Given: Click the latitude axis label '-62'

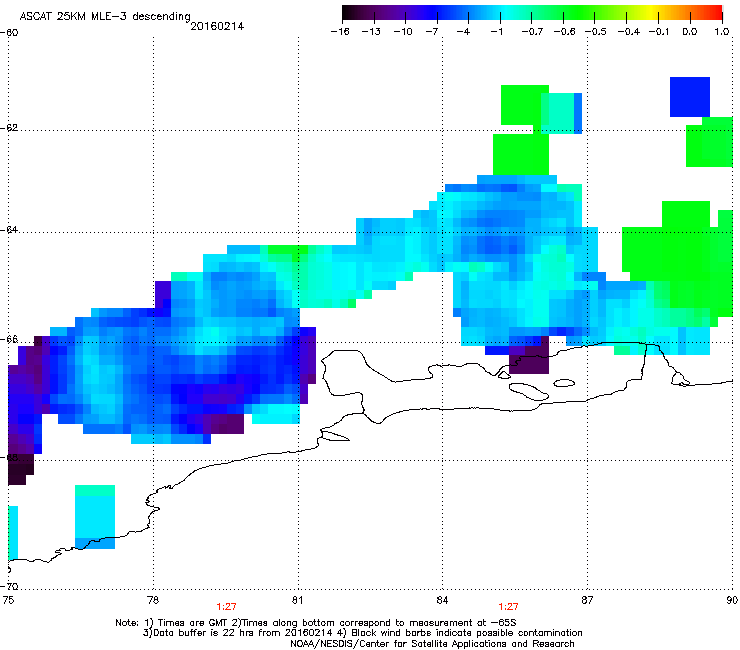Looking at the screenshot, I should tap(9, 128).
